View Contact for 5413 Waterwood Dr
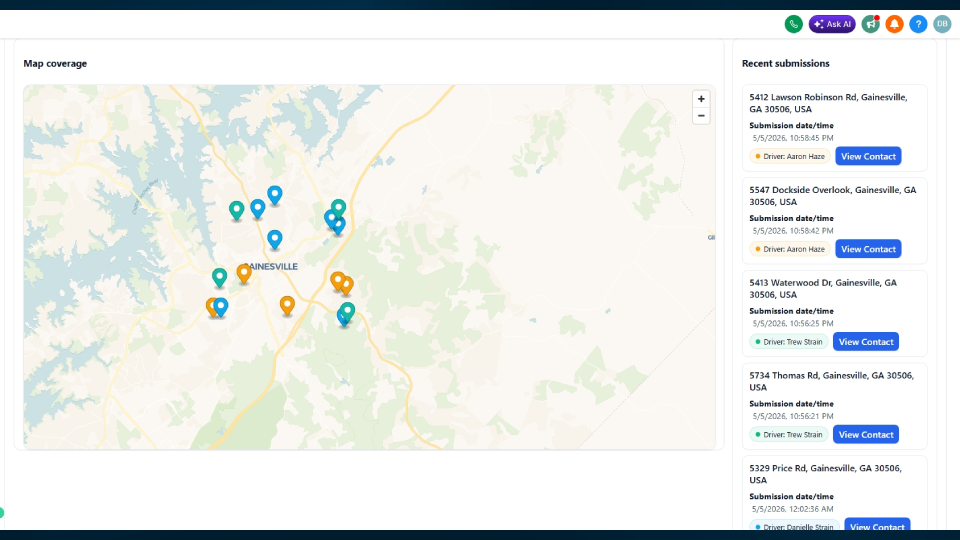The image size is (960, 540). pyautogui.click(x=866, y=342)
